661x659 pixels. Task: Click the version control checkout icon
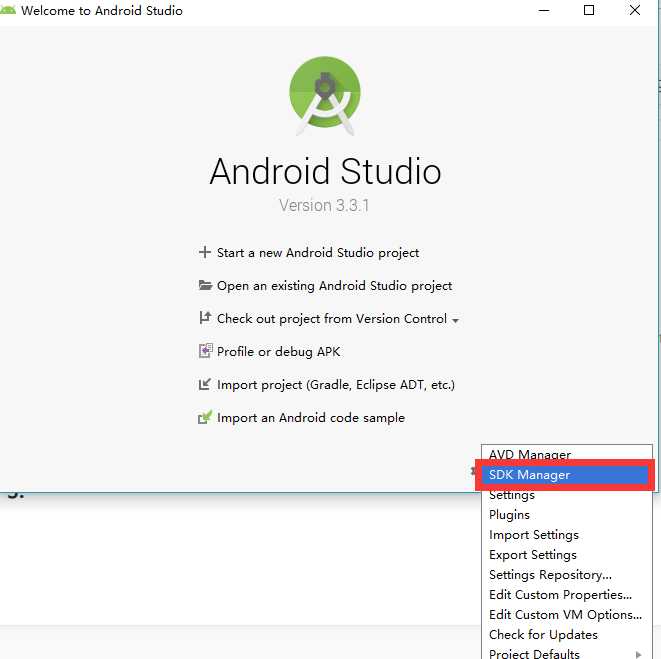coord(205,317)
